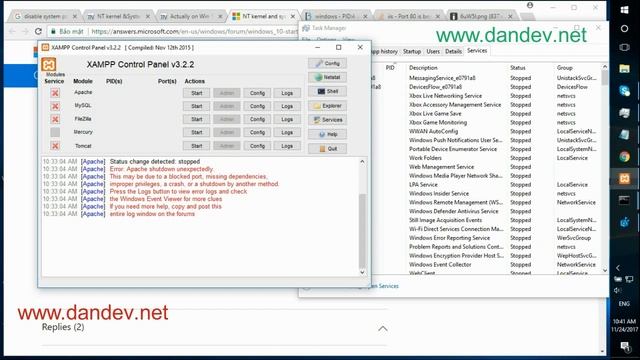This screenshot has width=640, height=360.
Task: Click the XAMPP log down arrow
Action: (x=362, y=272)
